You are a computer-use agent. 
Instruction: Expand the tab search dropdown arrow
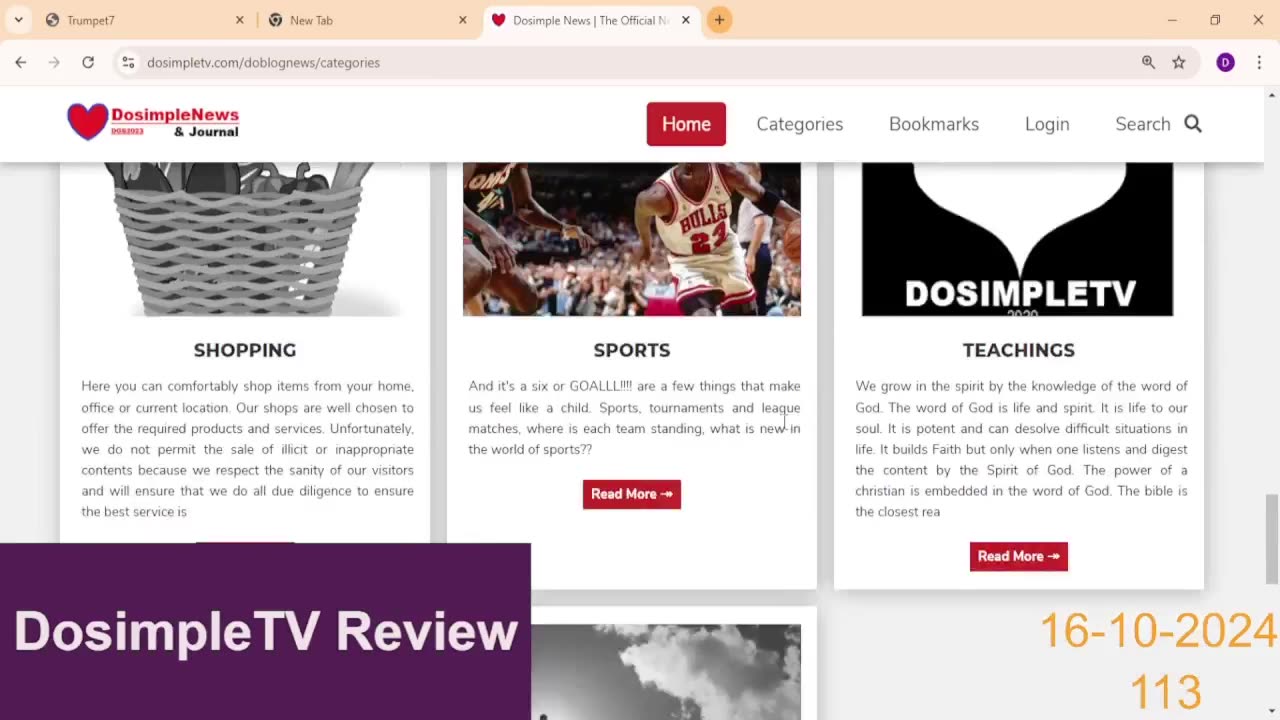pyautogui.click(x=18, y=20)
